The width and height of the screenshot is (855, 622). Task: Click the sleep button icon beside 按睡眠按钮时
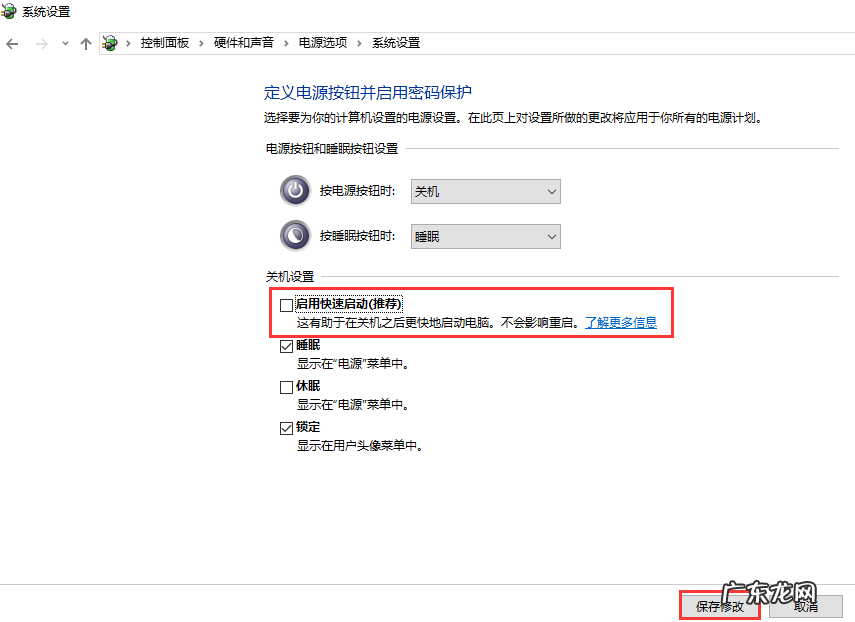coord(294,236)
